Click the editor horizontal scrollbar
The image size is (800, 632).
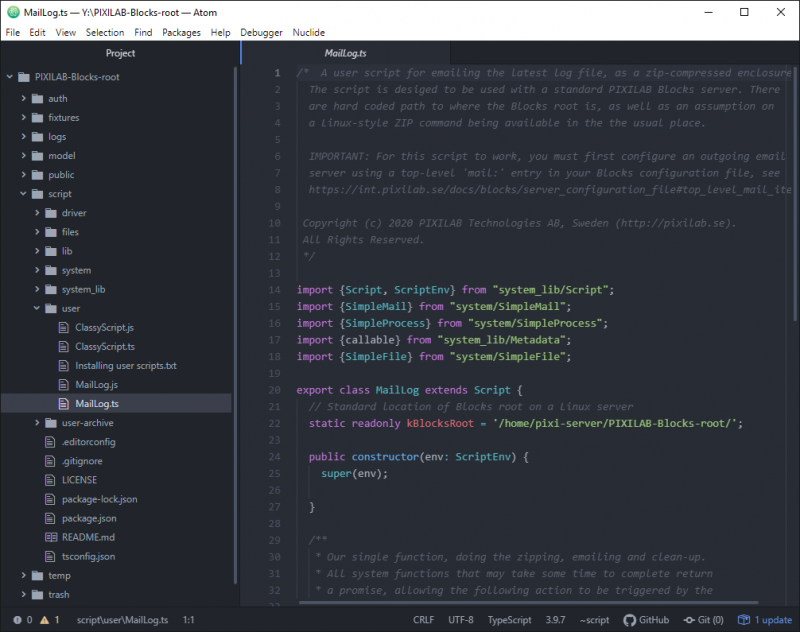528,602
